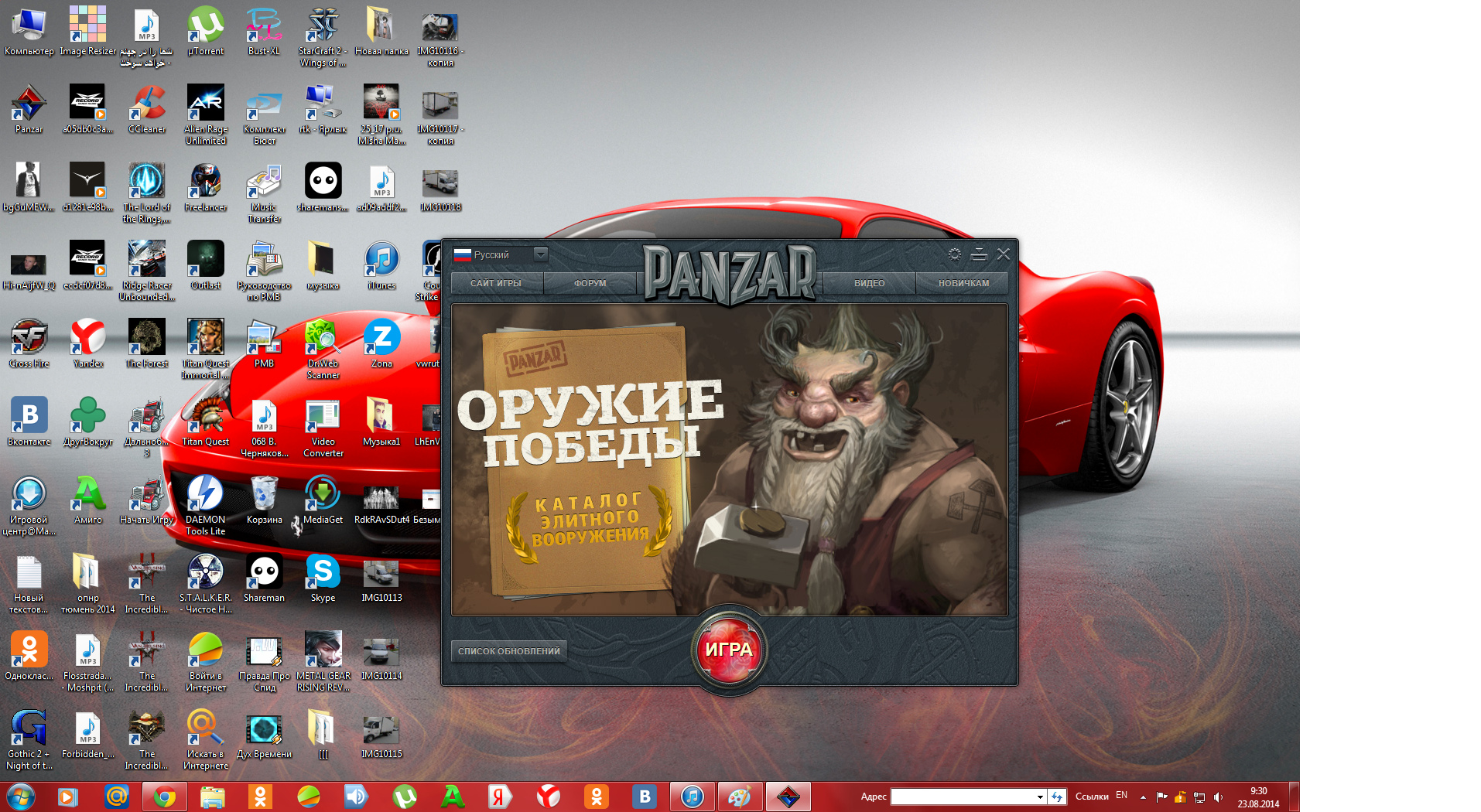Select the Bust-XL desktop icon
Image resolution: width=1481 pixels, height=812 pixels.
click(x=264, y=32)
